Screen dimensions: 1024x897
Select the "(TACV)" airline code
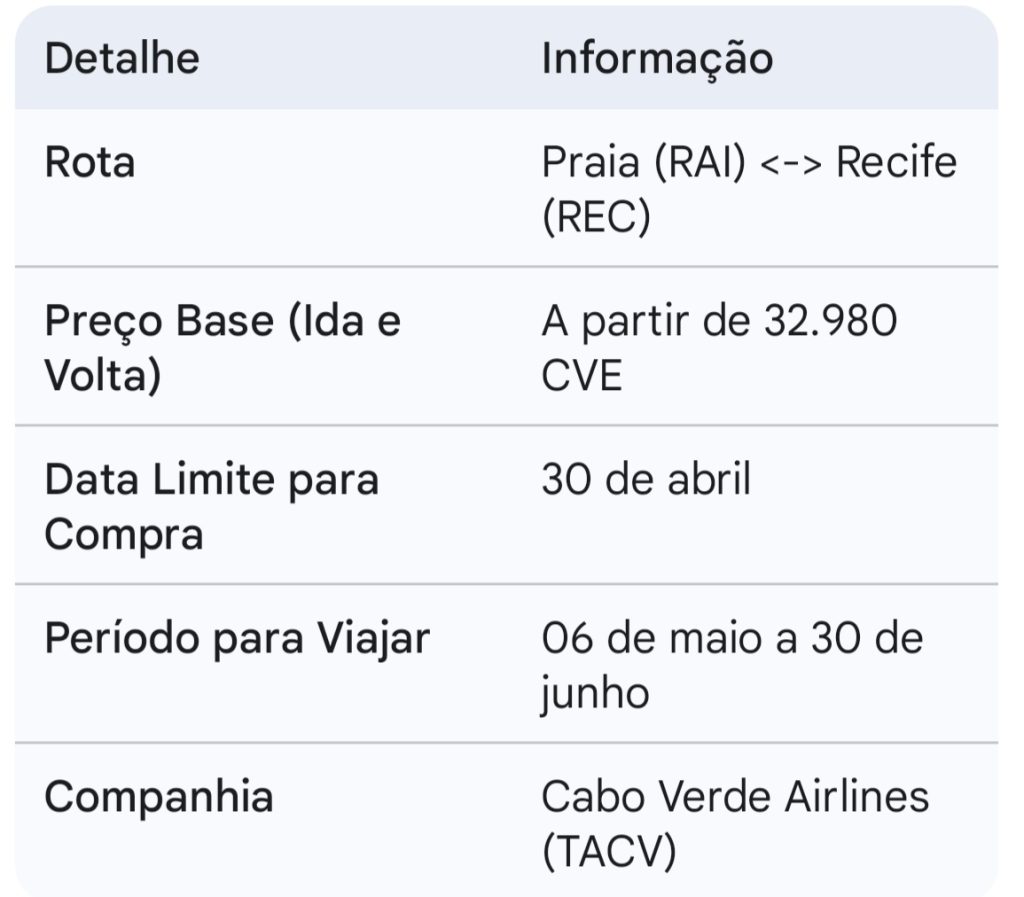(x=608, y=852)
